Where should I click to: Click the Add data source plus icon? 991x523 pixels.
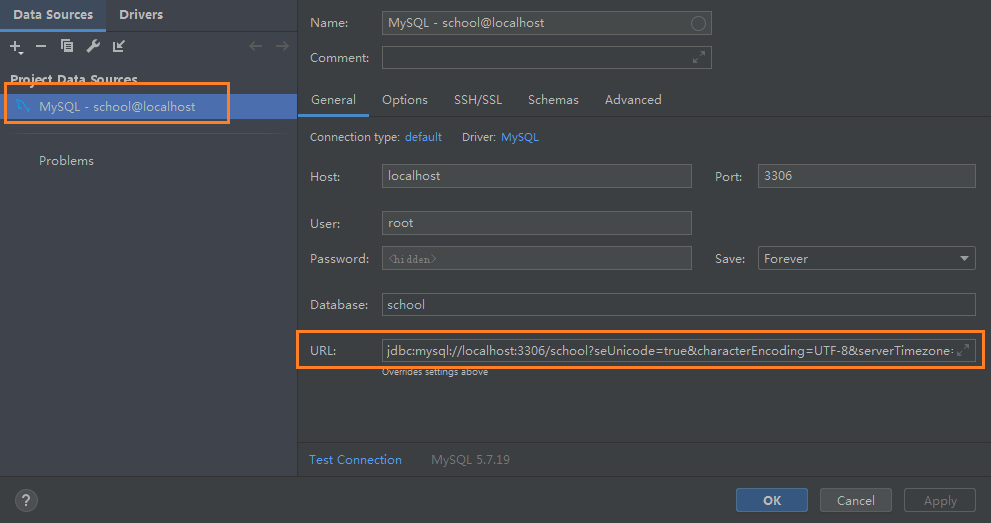coord(16,46)
